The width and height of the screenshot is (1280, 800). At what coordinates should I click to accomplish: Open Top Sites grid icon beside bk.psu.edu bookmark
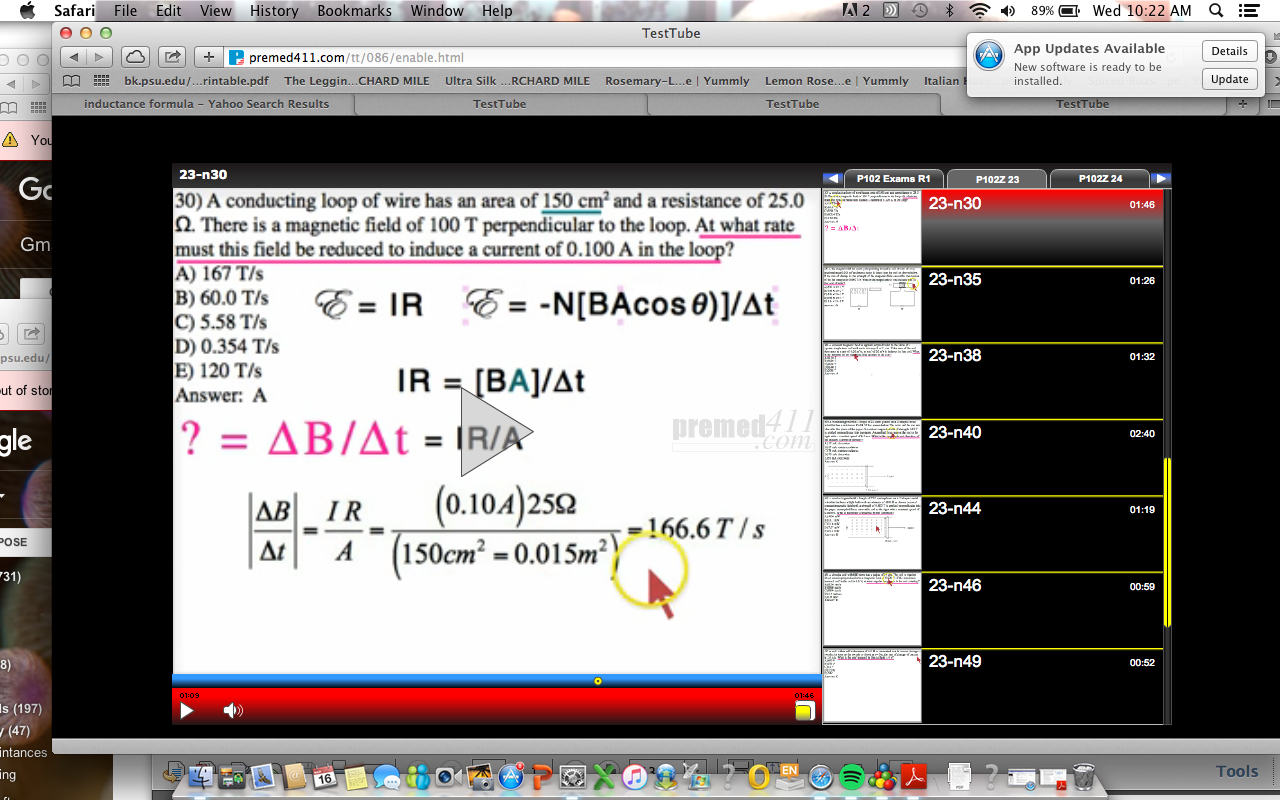click(101, 81)
